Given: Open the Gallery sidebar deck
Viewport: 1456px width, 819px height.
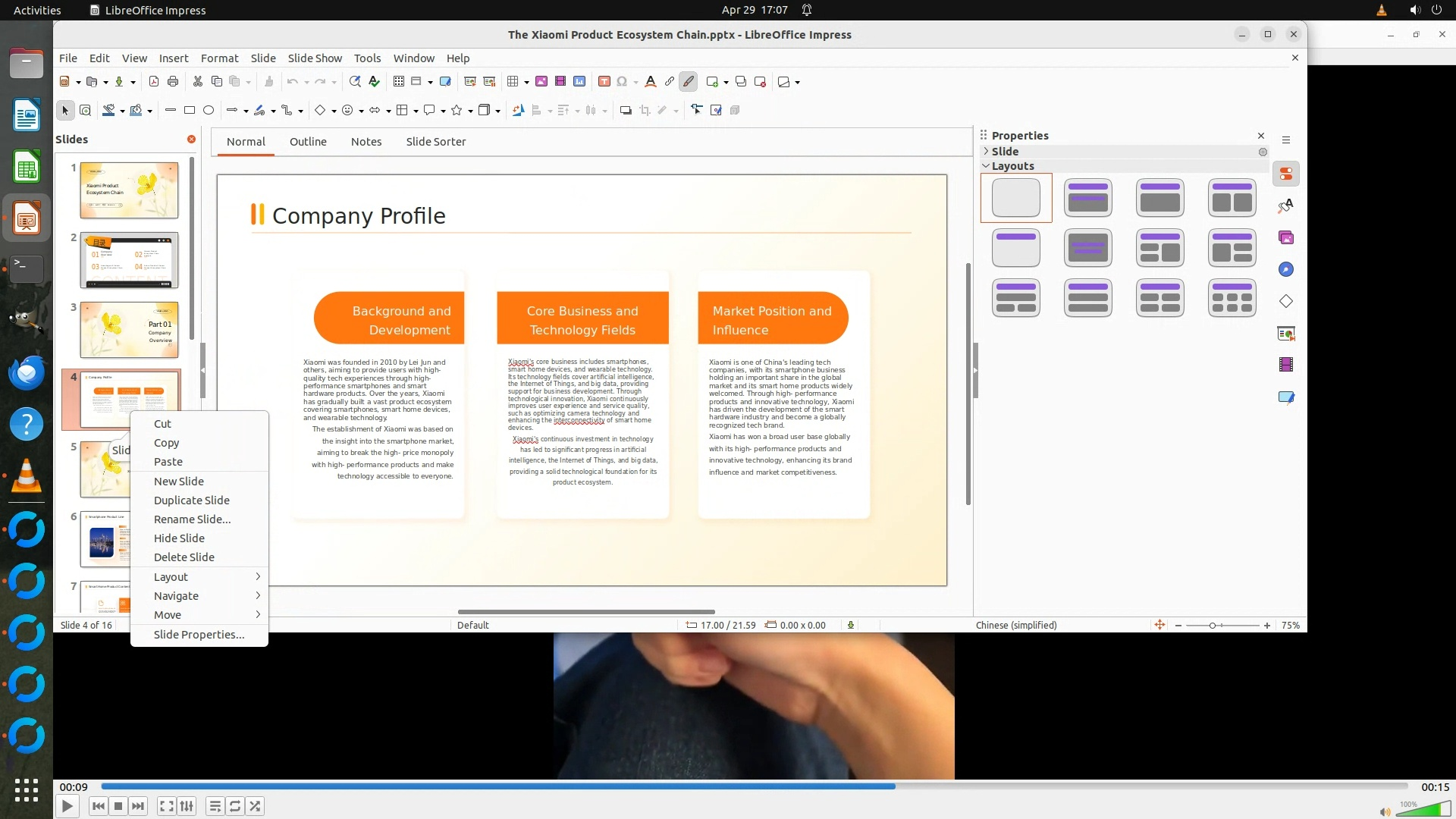Looking at the screenshot, I should pyautogui.click(x=1285, y=238).
